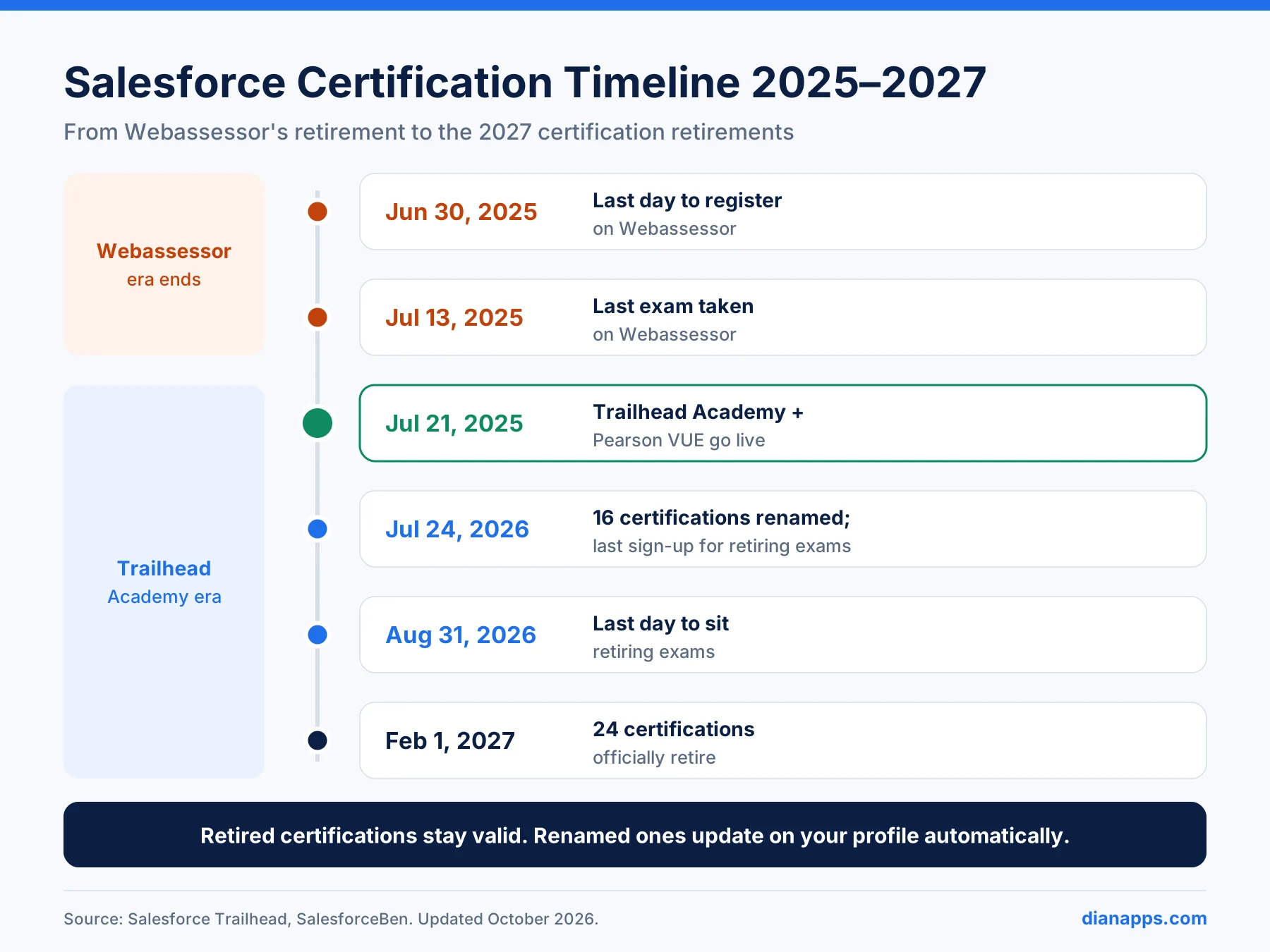Click the '24 certifications' heading
The height and width of the screenshot is (952, 1270).
pos(673,729)
